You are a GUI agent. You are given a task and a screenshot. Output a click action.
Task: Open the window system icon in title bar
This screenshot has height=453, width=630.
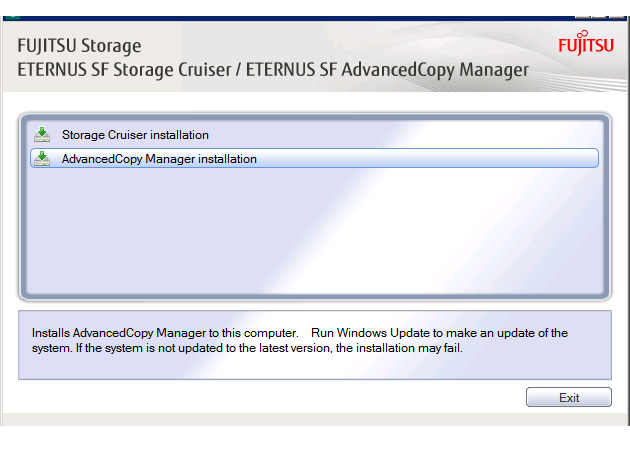click(x=12, y=17)
